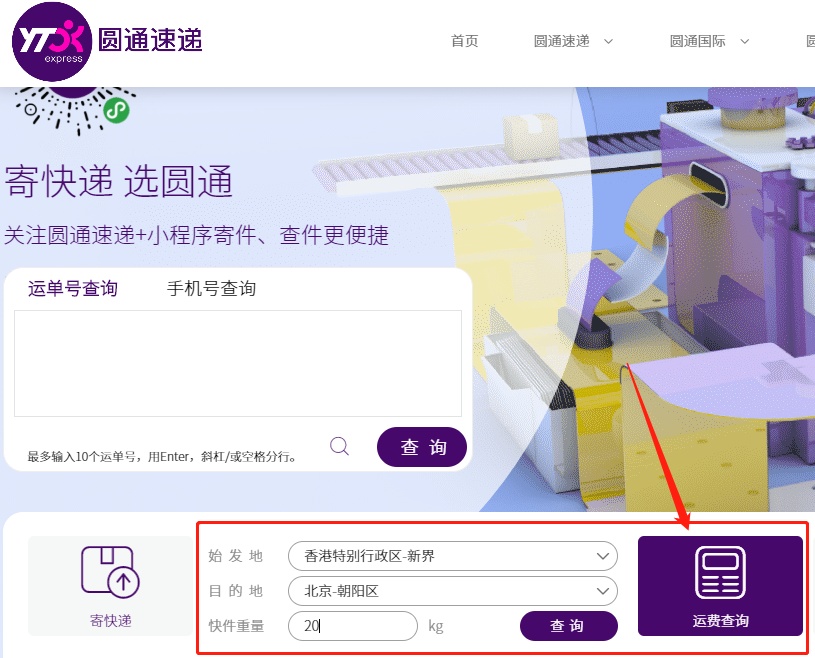Click the magnifier search icon
This screenshot has height=658, width=815.
(340, 446)
